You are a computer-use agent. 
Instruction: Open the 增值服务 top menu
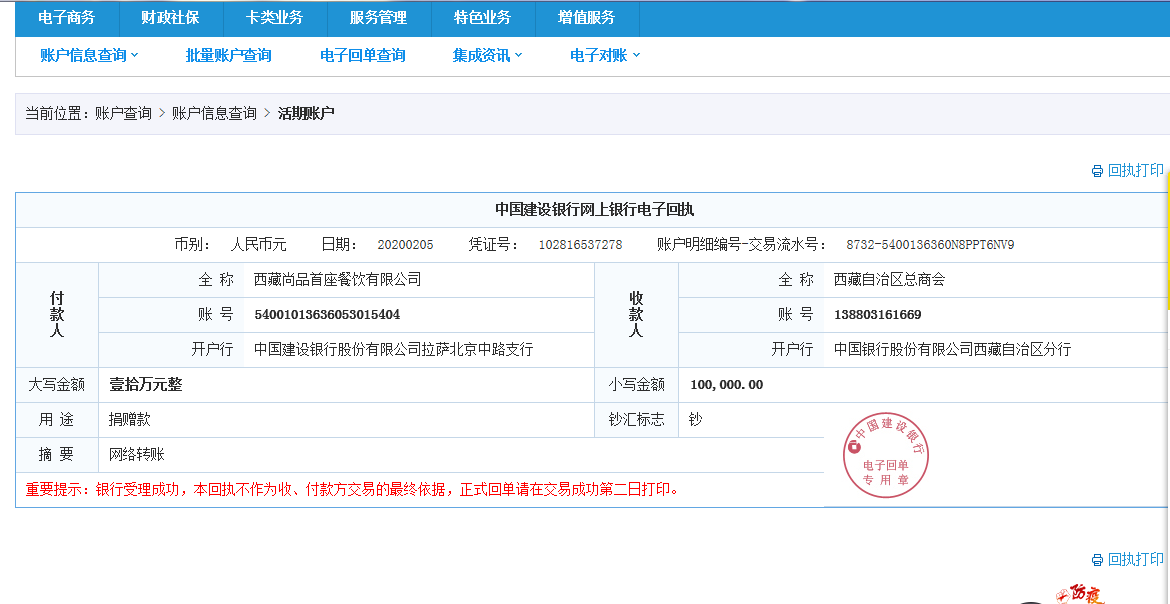(x=586, y=18)
